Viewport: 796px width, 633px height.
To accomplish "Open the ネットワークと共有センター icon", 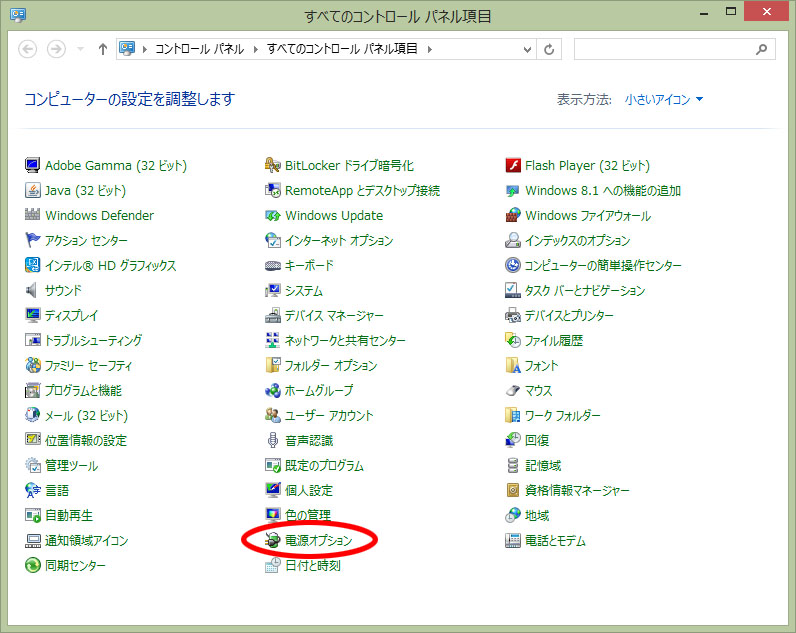I will [273, 340].
